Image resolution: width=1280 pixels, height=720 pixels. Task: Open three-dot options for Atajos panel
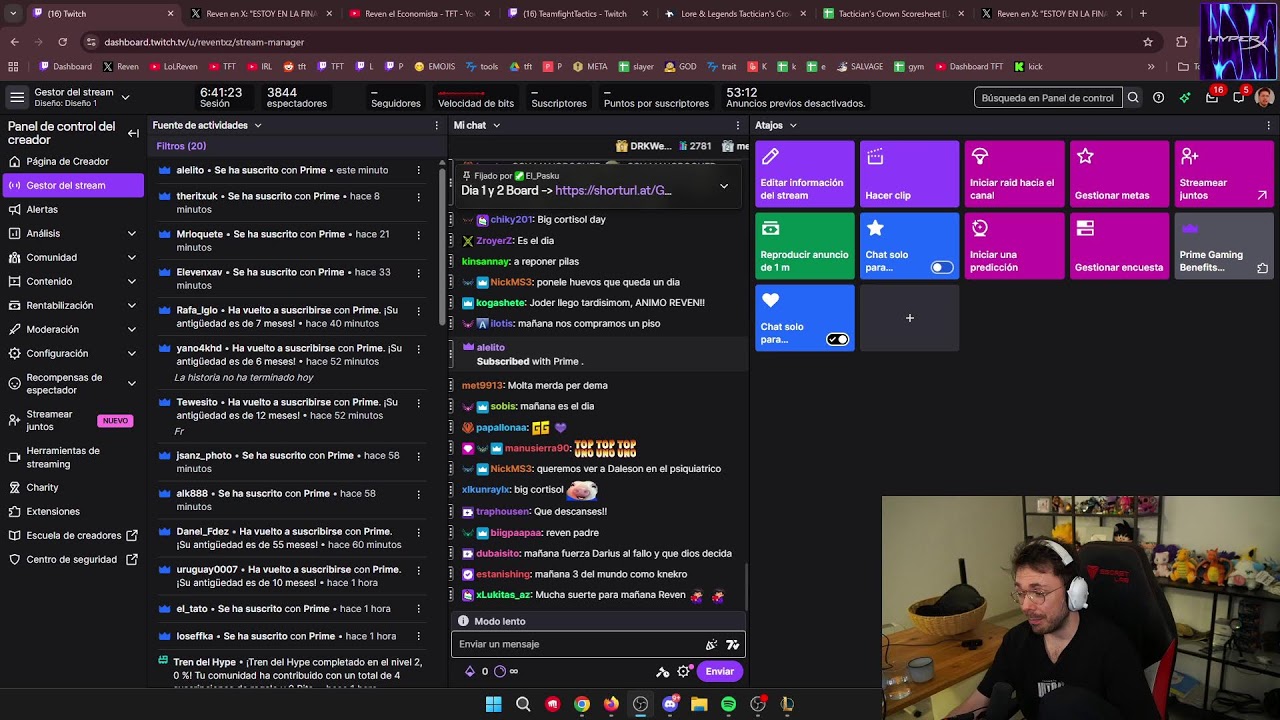pos(1269,125)
